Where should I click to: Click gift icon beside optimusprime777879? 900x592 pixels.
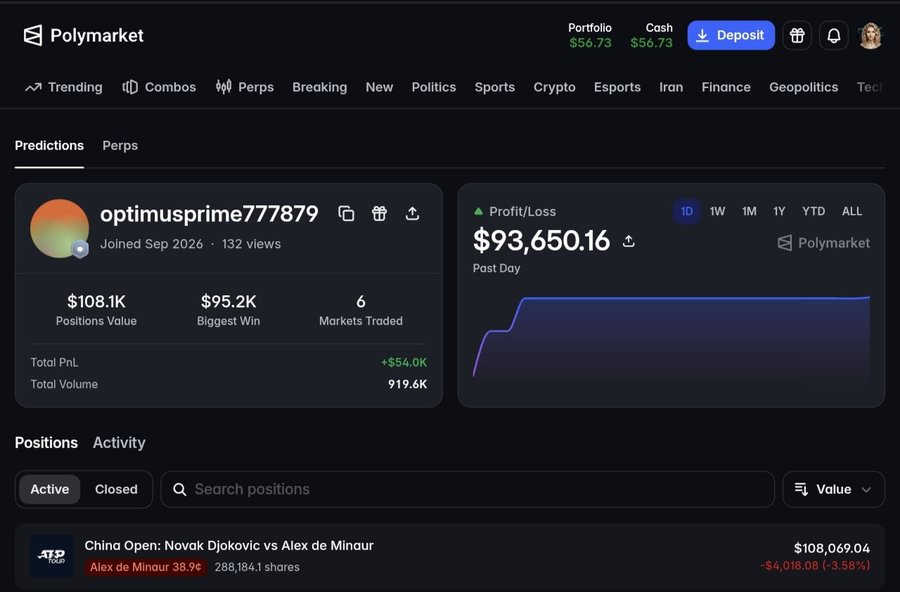pyautogui.click(x=379, y=214)
